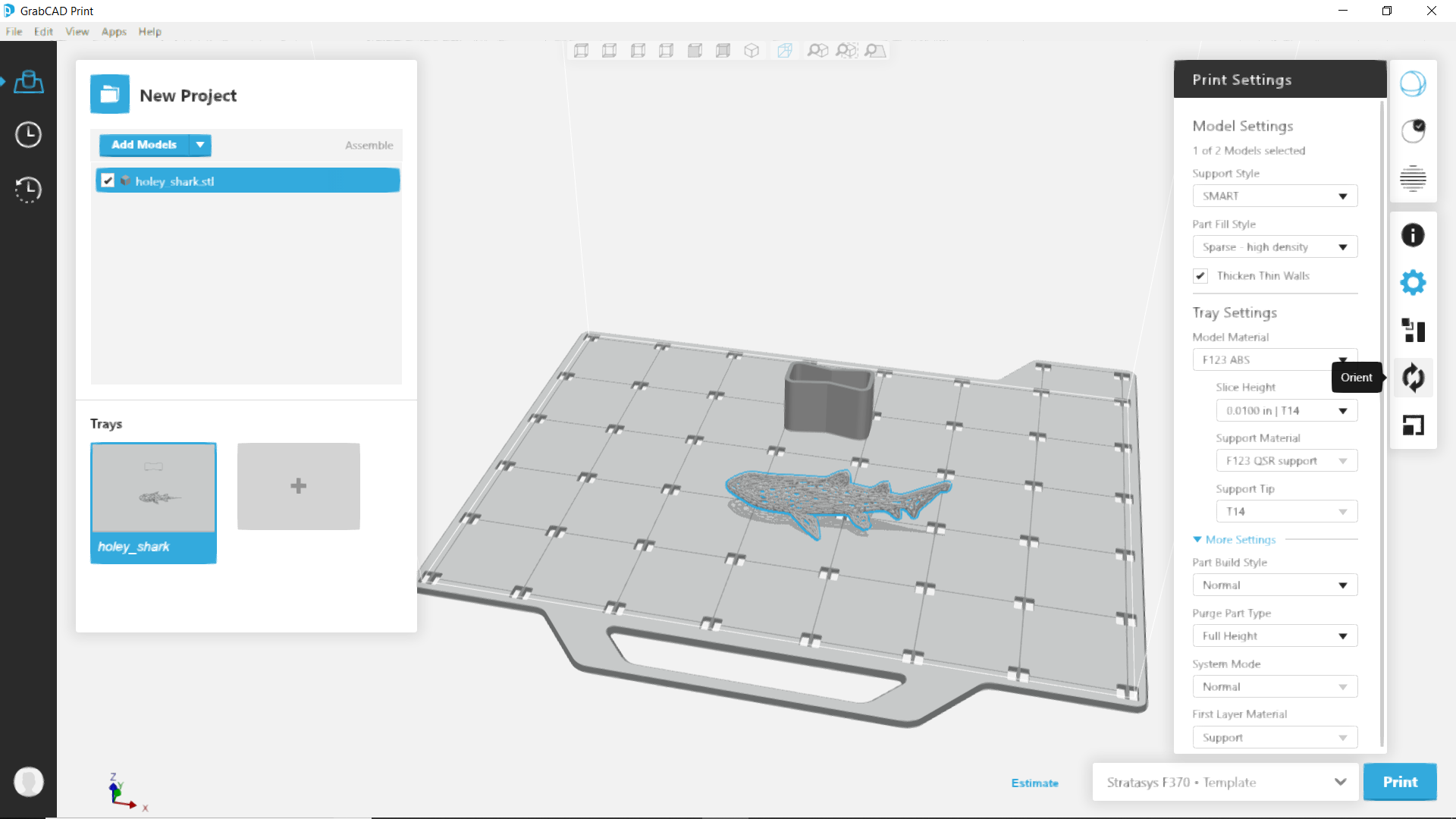The height and width of the screenshot is (819, 1456).
Task: Select the holey_shark tray thumbnail
Action: pos(153,503)
